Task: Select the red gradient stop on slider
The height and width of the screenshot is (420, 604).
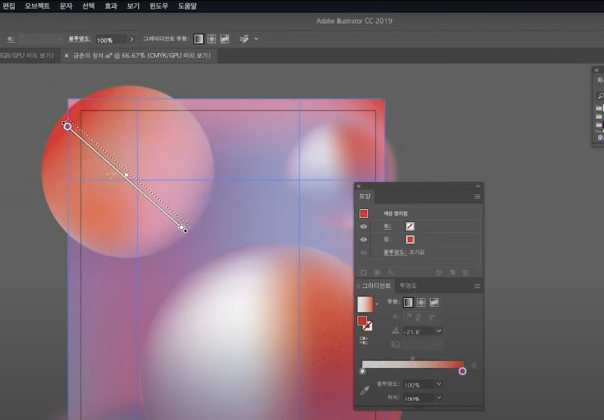Action: (x=462, y=371)
